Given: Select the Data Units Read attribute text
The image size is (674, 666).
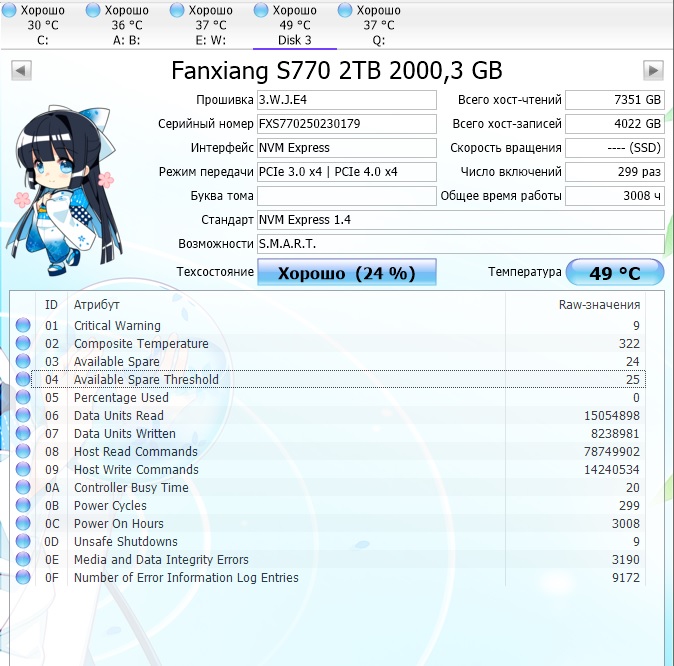Looking at the screenshot, I should point(119,416).
